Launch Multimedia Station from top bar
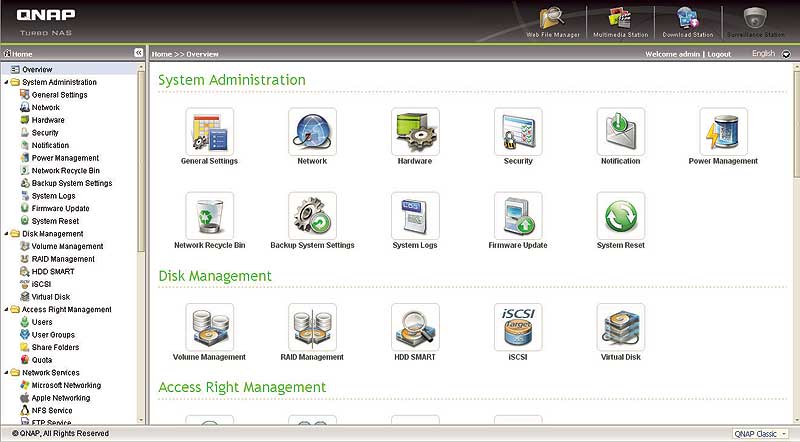This screenshot has width=800, height=442. tap(620, 22)
